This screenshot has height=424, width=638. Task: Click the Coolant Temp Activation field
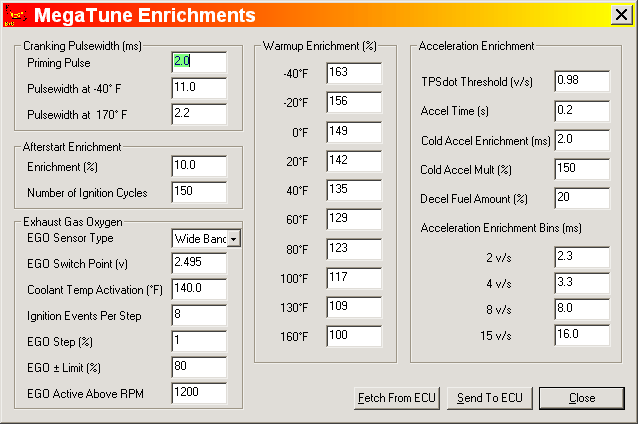(198, 289)
